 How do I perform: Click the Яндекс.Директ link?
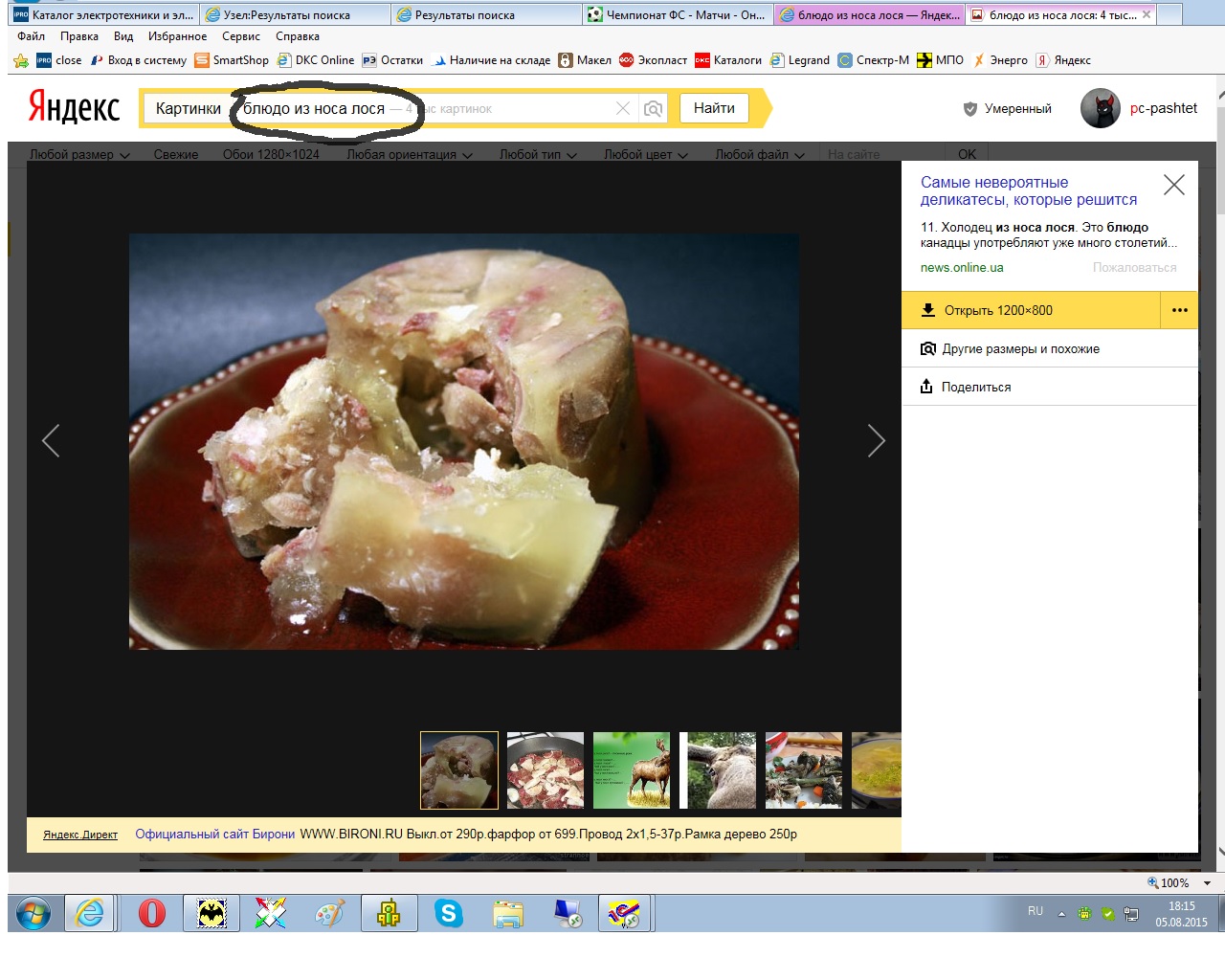pos(80,835)
